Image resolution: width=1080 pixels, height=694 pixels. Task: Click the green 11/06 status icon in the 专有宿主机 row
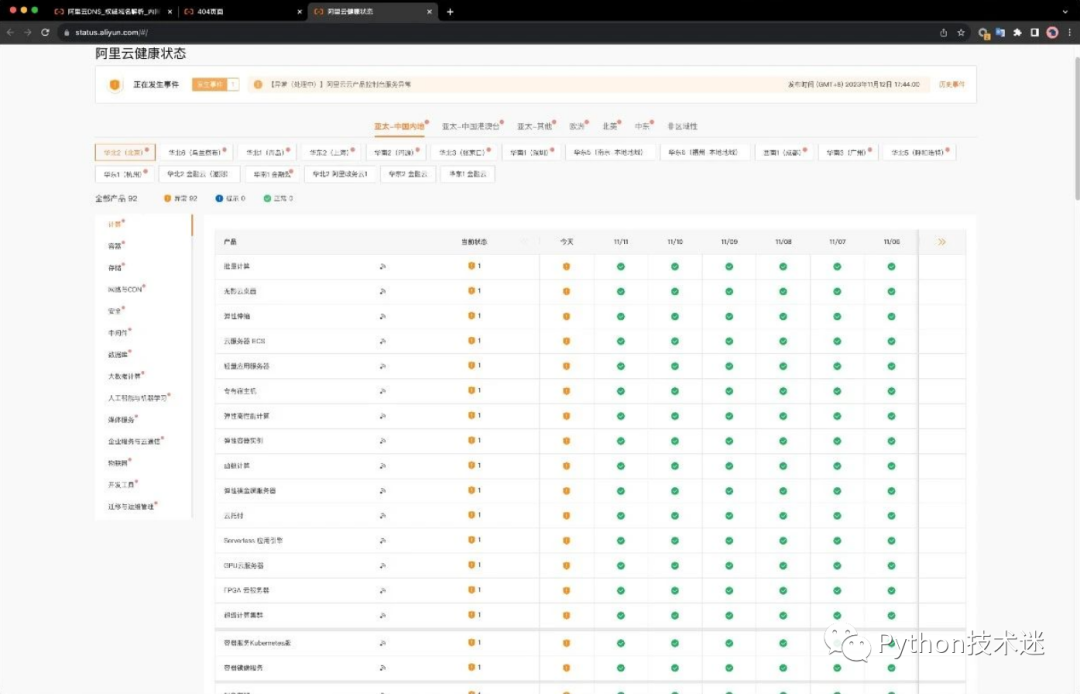891,391
